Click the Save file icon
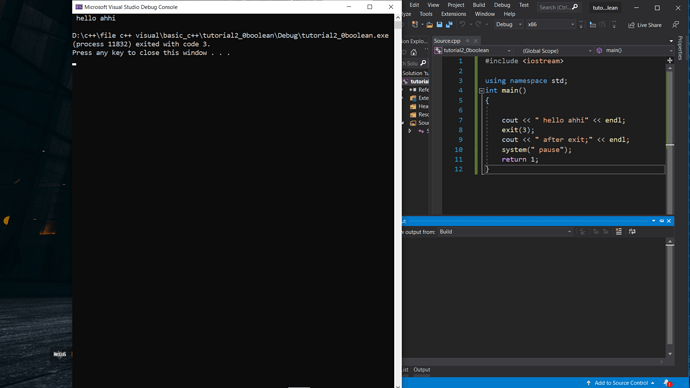Image resolution: width=690 pixels, height=388 pixels. coord(439,25)
